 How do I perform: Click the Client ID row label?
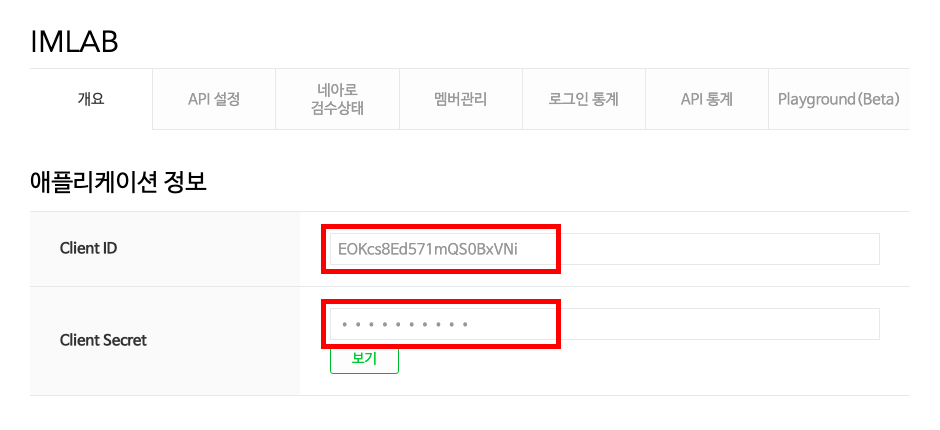[x=88, y=248]
